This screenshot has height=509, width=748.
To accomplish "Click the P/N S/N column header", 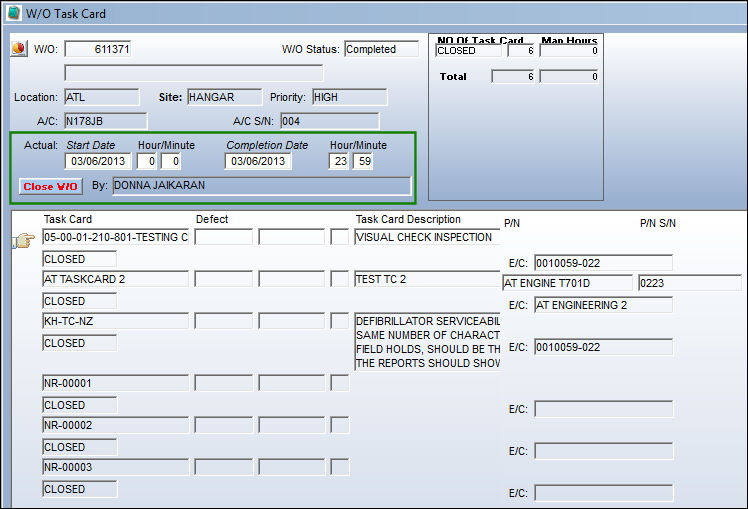I will 658,223.
